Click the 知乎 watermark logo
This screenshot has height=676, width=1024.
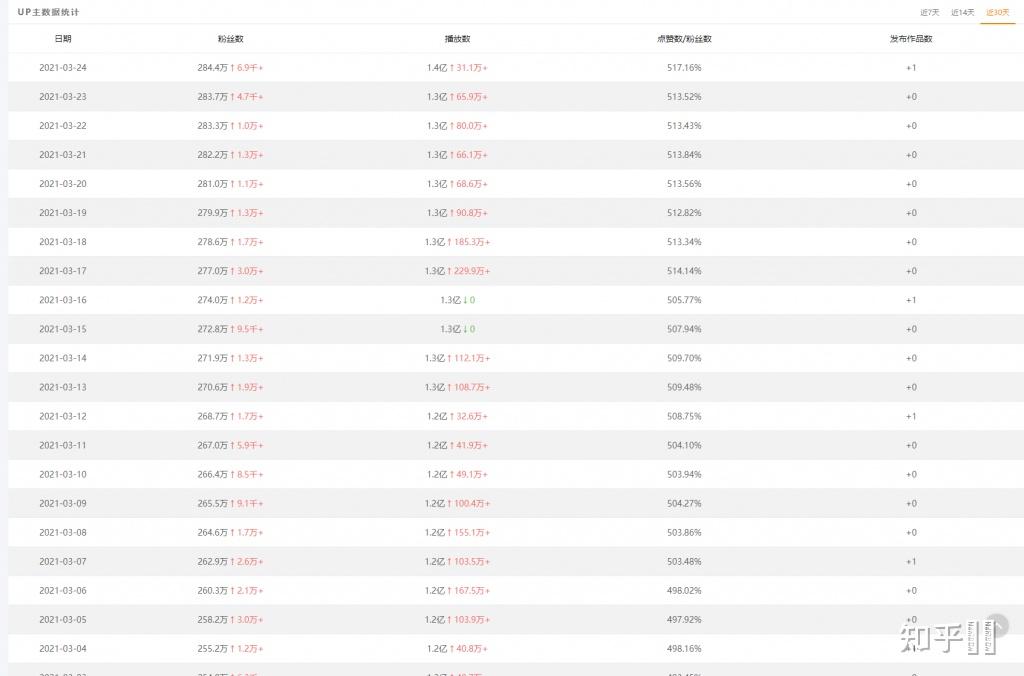pyautogui.click(x=931, y=637)
